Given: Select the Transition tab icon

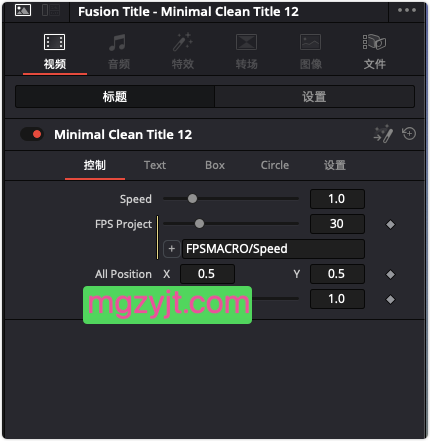Looking at the screenshot, I should [246, 42].
